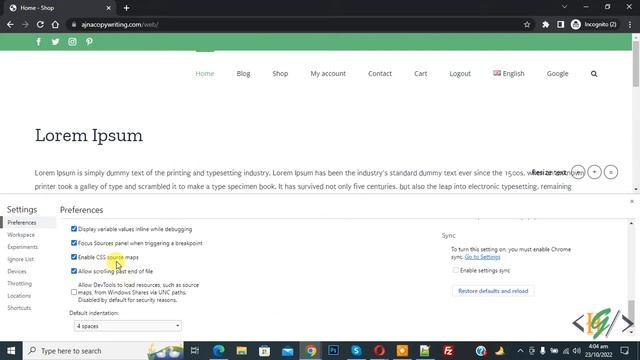Open the English language menu
The image size is (640, 360).
pyautogui.click(x=509, y=73)
